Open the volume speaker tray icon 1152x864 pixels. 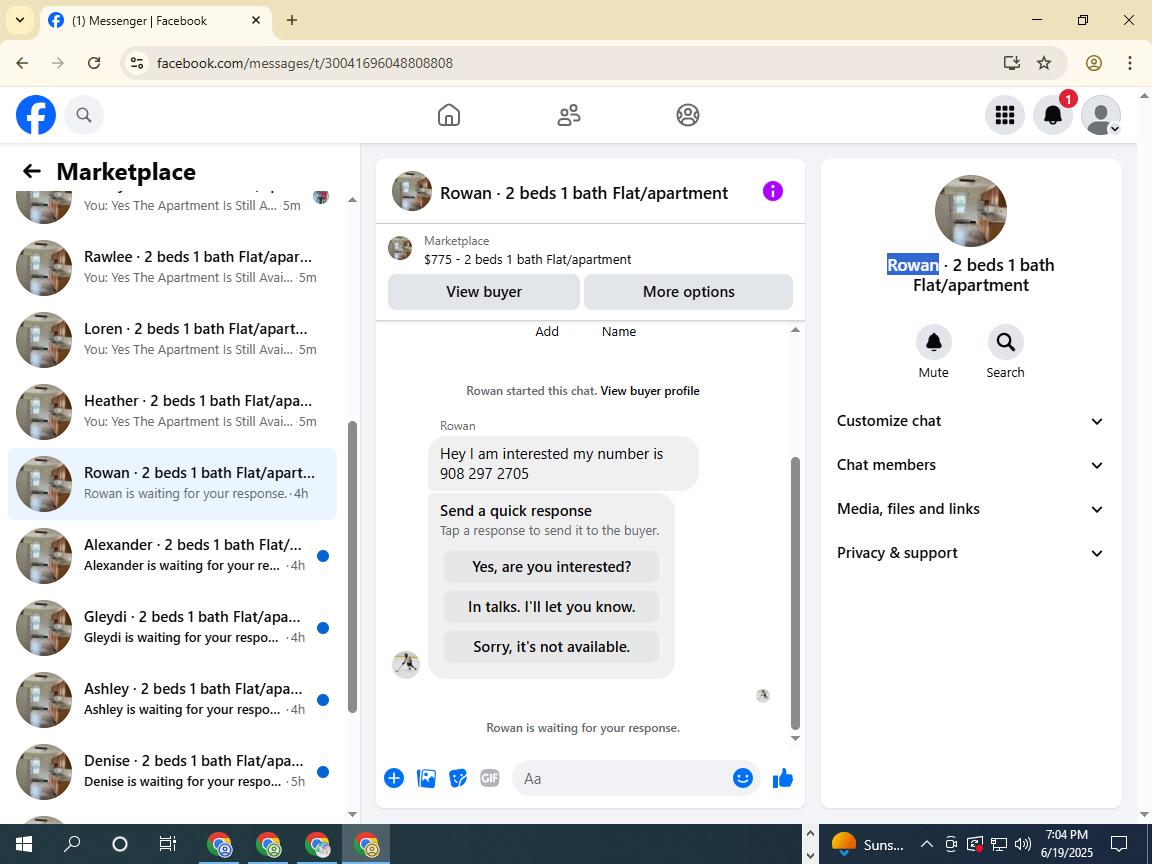click(x=1023, y=843)
